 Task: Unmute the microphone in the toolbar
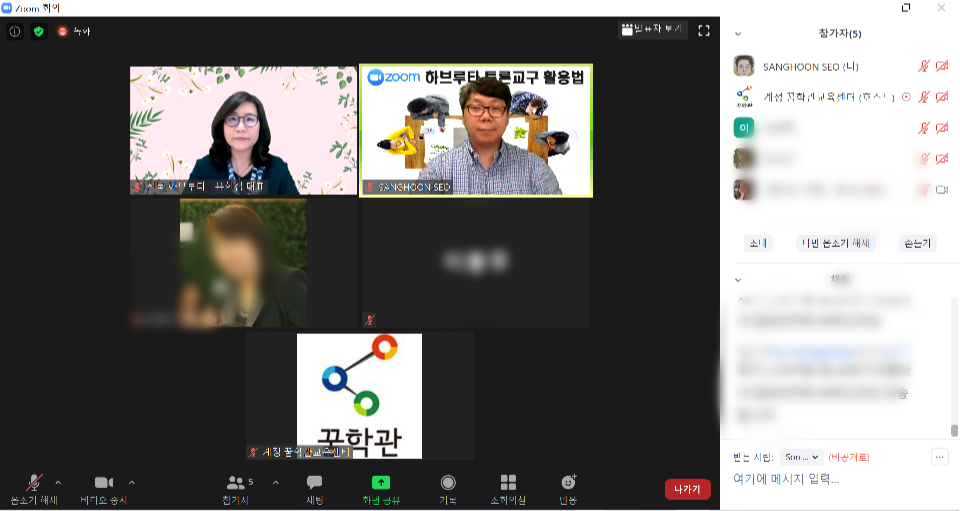34,489
